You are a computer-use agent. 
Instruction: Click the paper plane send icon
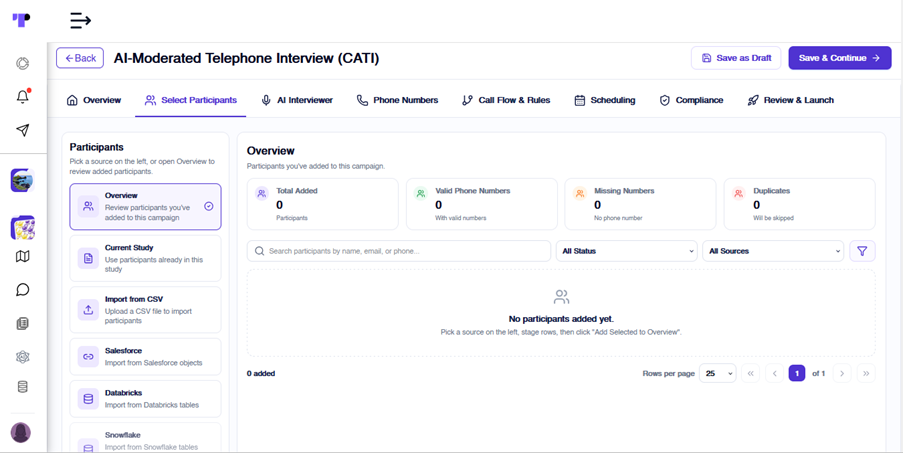click(22, 130)
